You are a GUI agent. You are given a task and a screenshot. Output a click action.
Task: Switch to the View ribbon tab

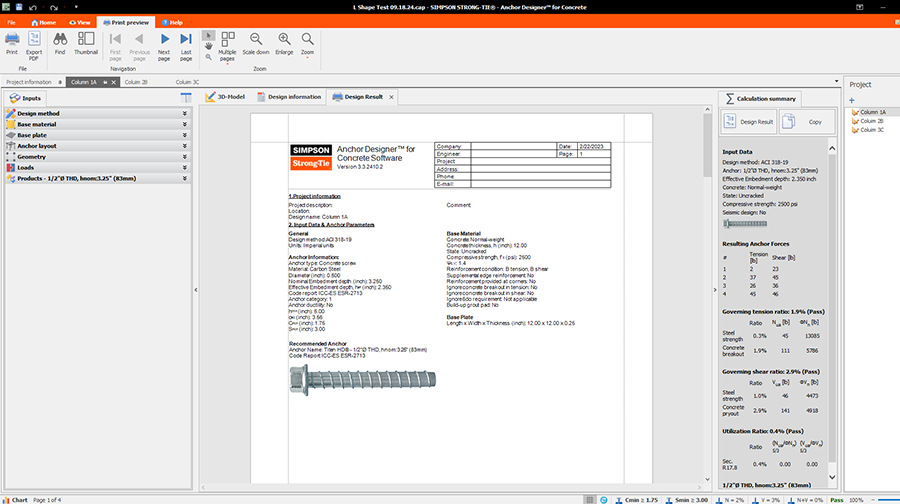point(80,22)
